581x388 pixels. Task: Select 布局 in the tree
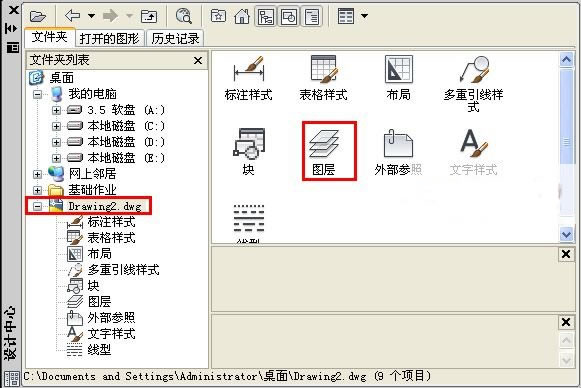tap(99, 254)
